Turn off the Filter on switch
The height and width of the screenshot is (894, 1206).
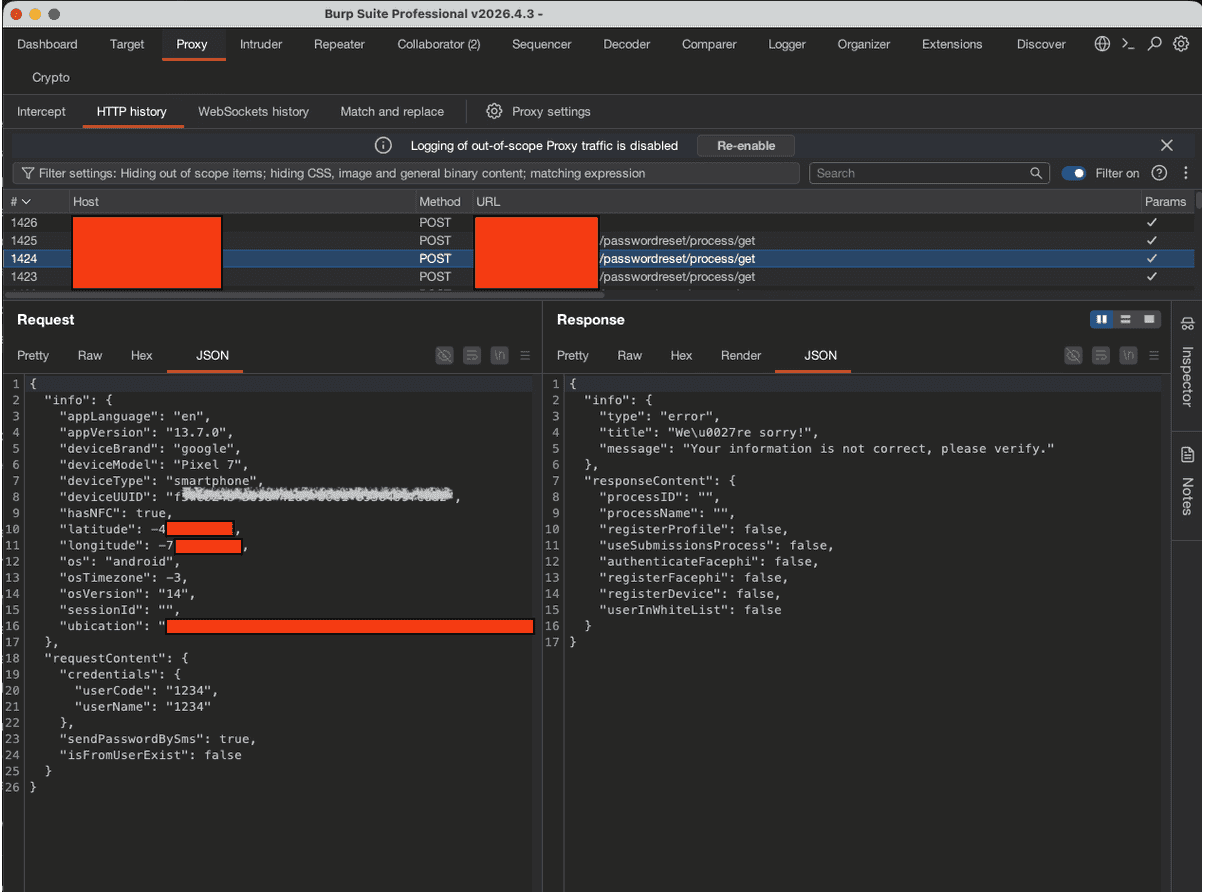(1074, 173)
